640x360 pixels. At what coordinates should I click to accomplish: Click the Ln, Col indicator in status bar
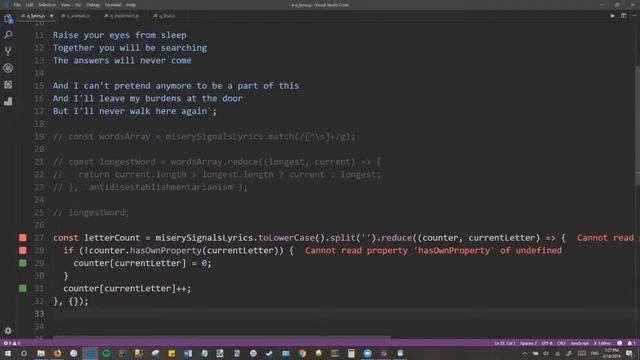(x=504, y=343)
